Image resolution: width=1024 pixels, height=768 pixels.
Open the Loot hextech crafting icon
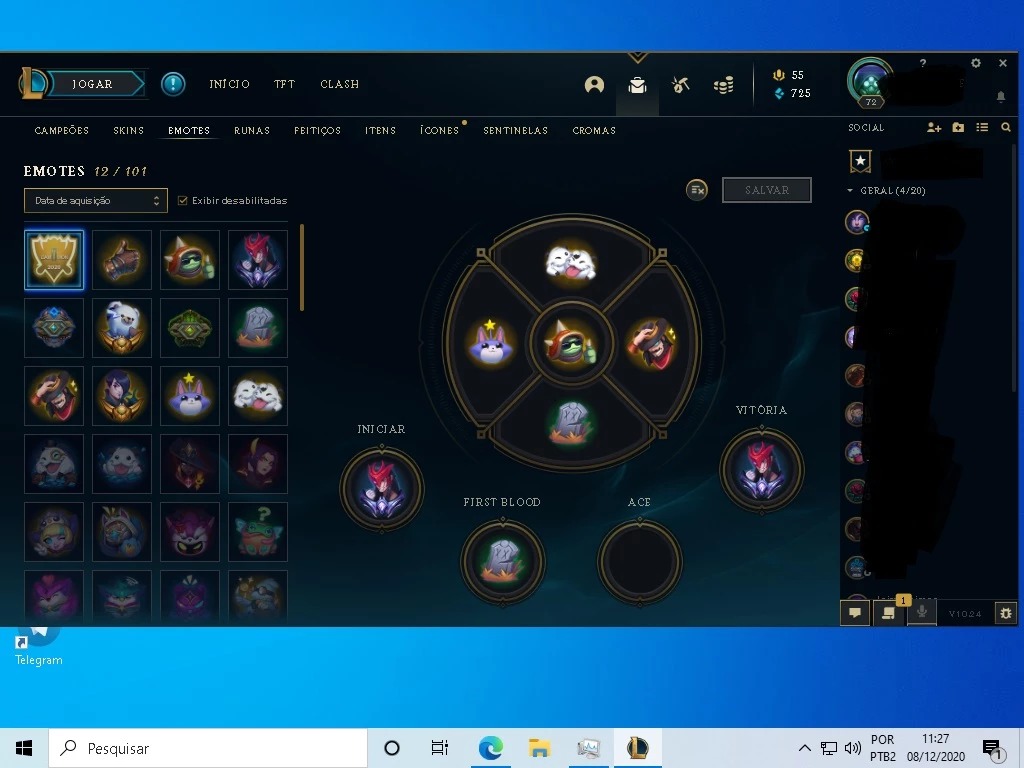pos(680,85)
